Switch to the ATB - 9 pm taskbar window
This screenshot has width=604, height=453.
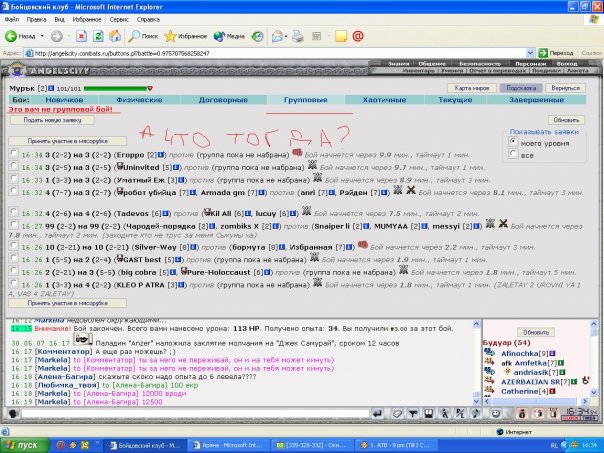point(396,445)
